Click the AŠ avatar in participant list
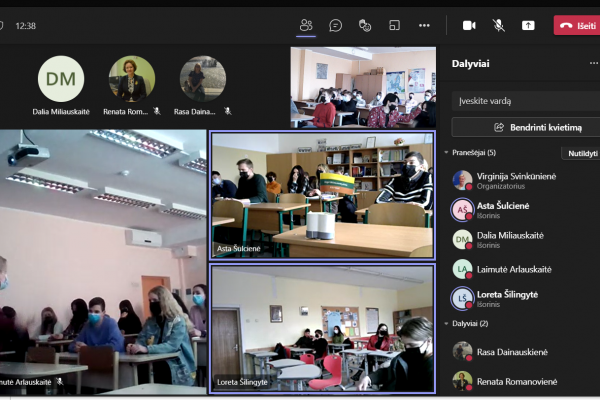 [462, 209]
